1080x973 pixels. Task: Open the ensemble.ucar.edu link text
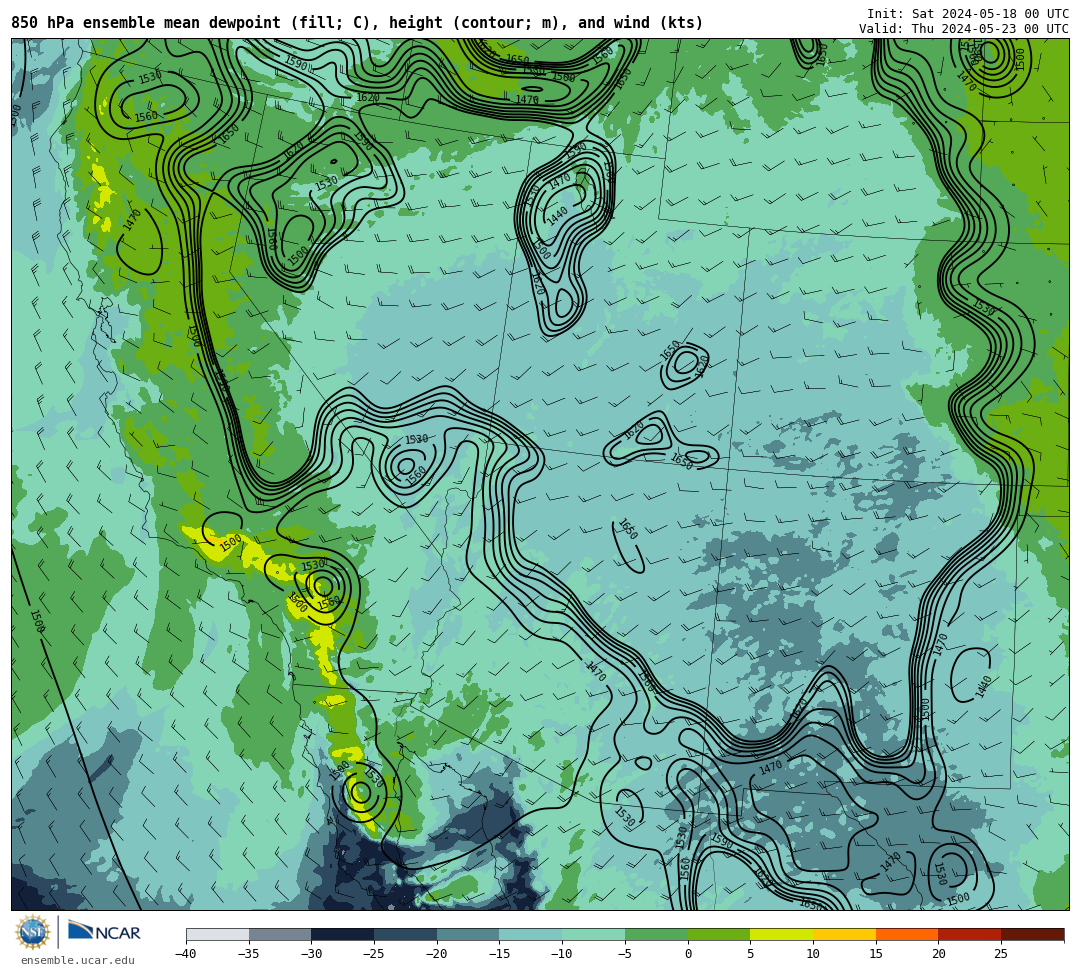78,960
